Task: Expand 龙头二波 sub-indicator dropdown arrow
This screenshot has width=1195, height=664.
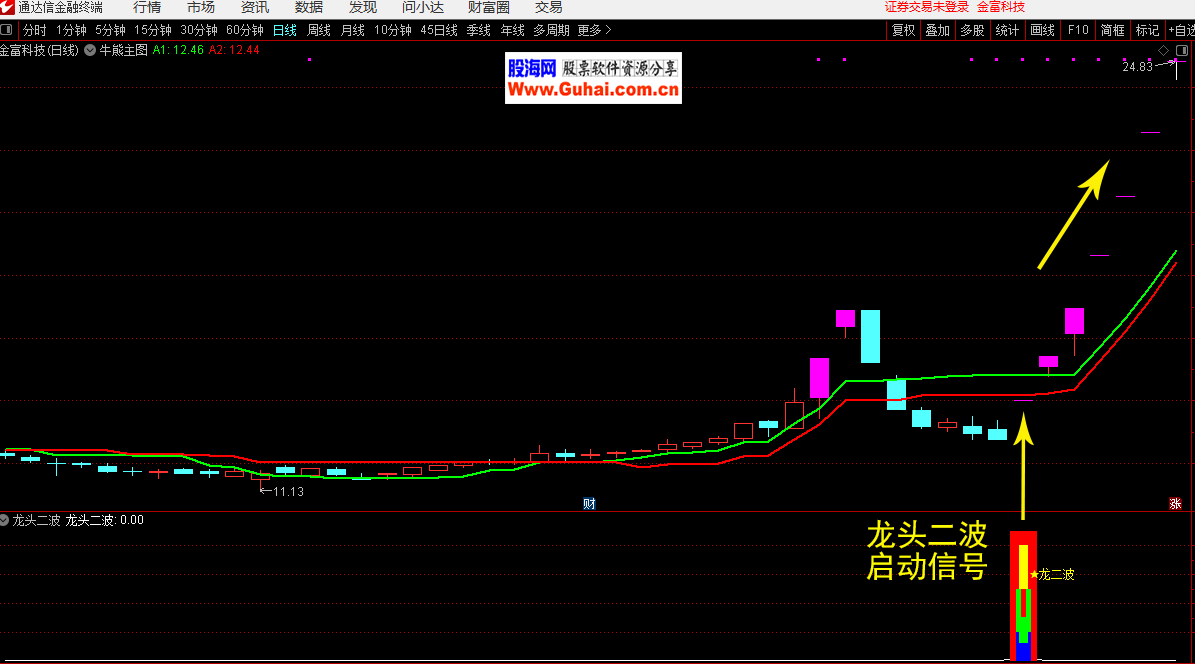Action: pos(5,520)
